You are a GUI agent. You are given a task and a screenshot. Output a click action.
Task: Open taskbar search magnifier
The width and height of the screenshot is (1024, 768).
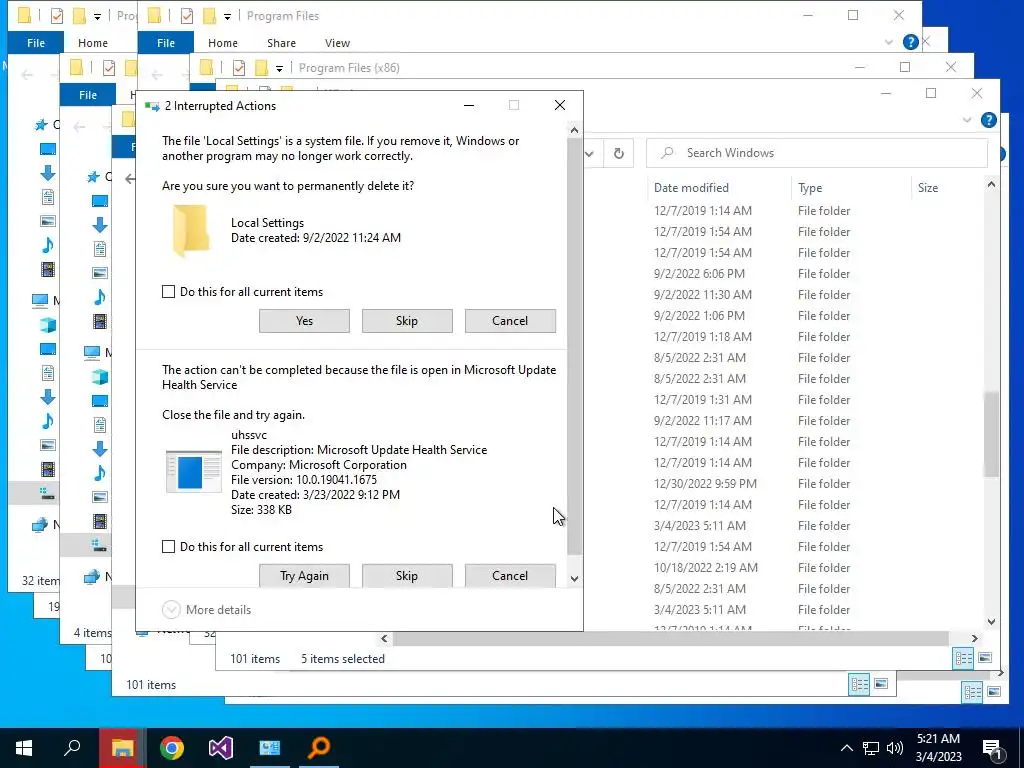72,747
